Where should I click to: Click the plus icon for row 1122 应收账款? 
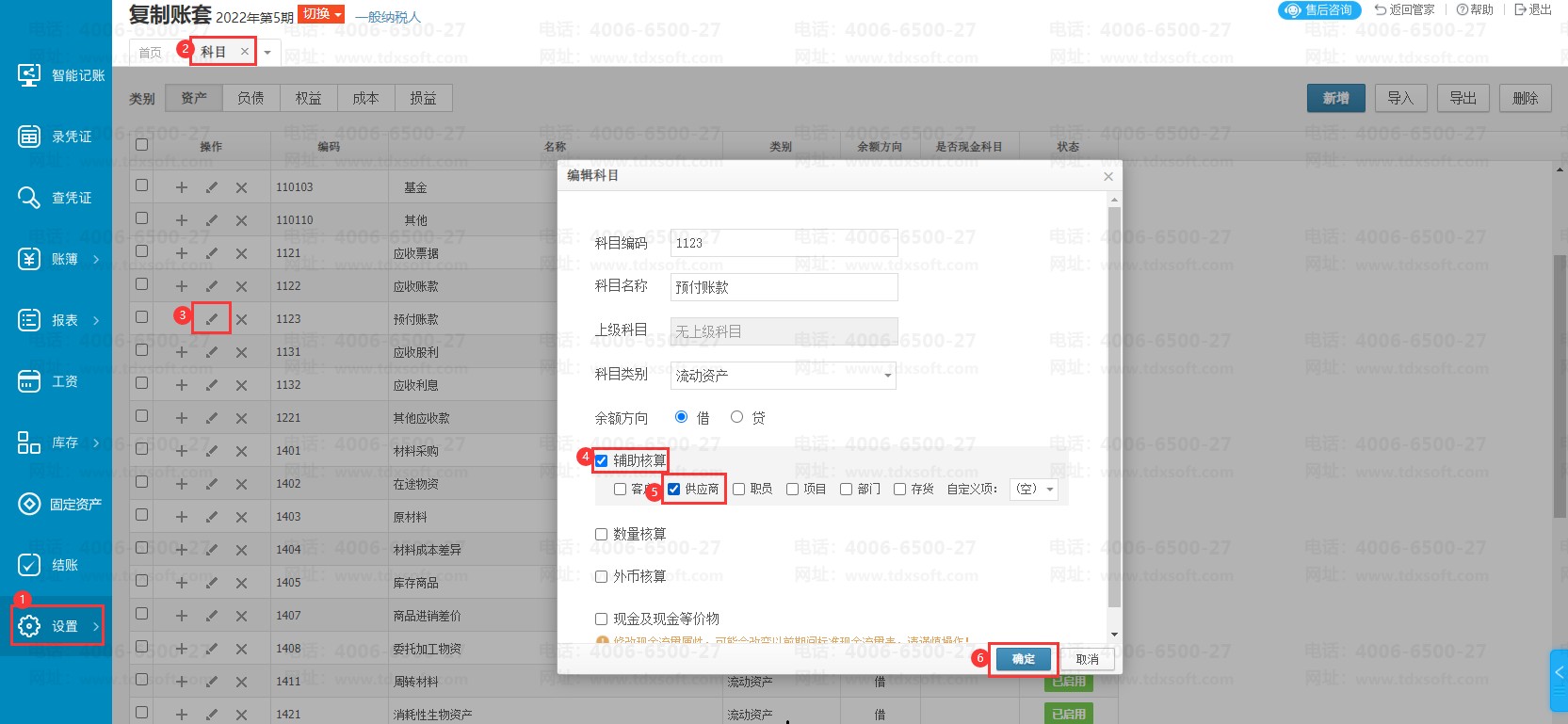[182, 286]
